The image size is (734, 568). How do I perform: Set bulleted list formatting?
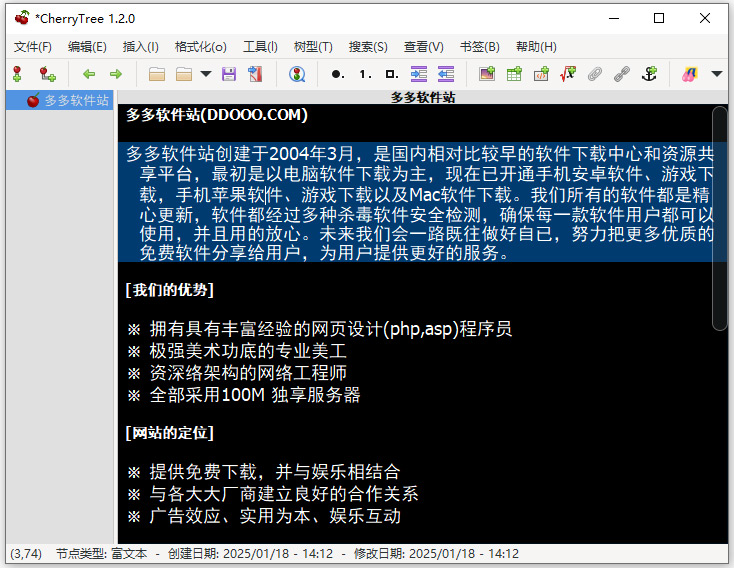338,74
